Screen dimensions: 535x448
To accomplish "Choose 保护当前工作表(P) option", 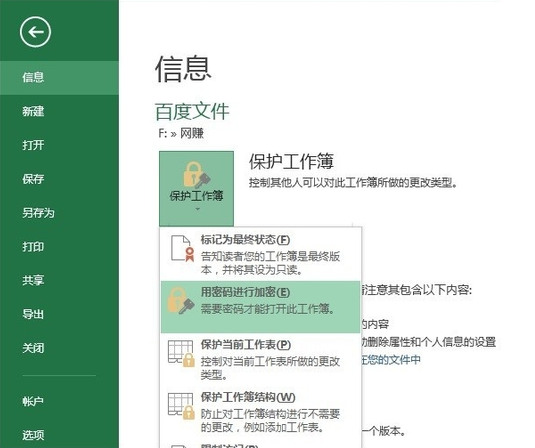I will click(x=261, y=359).
